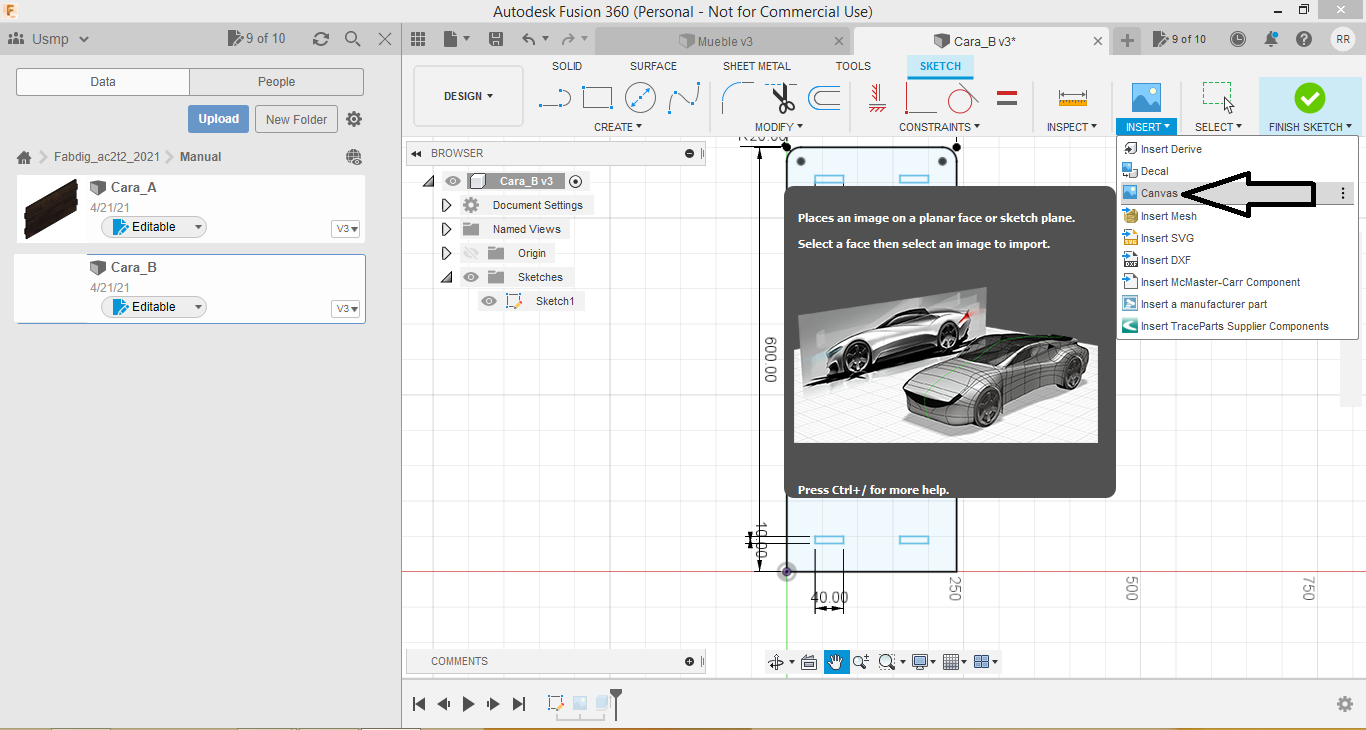Switch to the SURFACE tab

pos(653,66)
